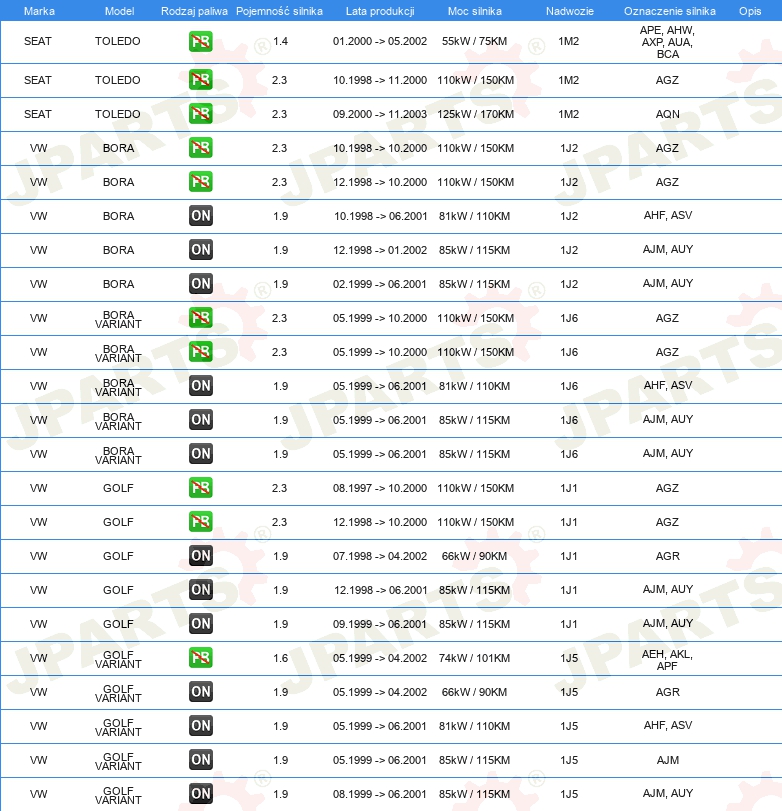Screen dimensions: 782x811
Task: Select date range '02.1999 -> 06.2001'
Action: point(380,284)
